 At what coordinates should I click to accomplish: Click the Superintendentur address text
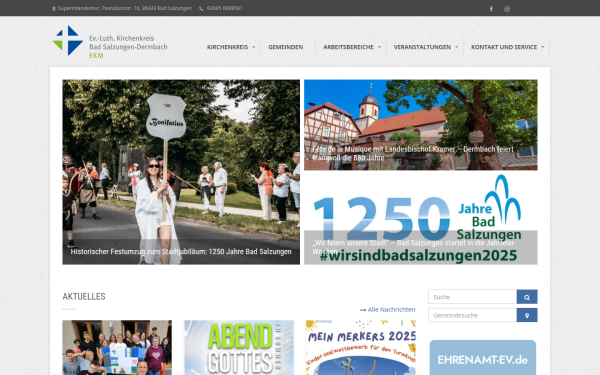[x=125, y=8]
